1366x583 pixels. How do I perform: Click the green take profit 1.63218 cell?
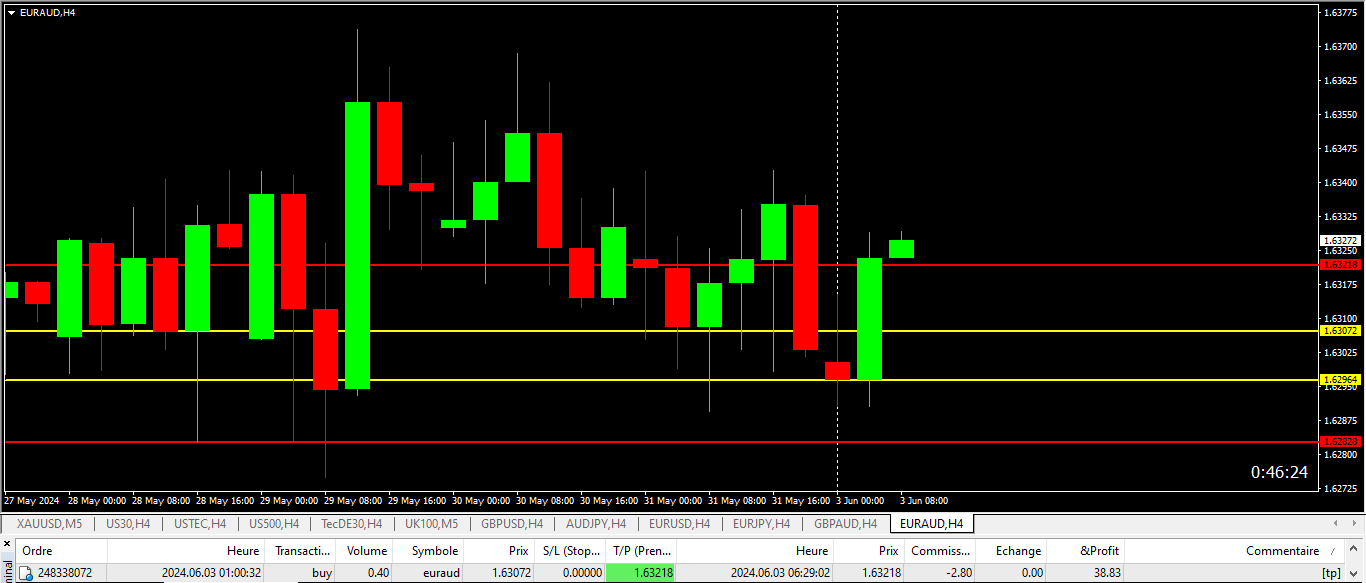pyautogui.click(x=642, y=573)
